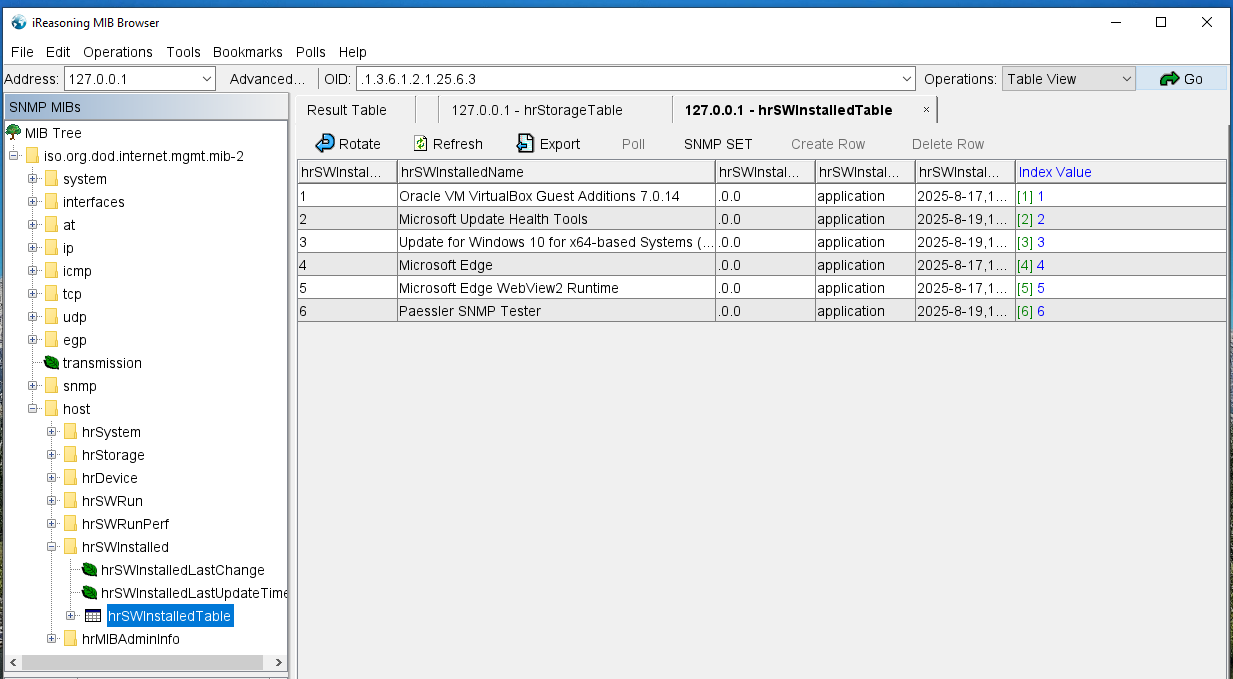Click the Rotate icon in toolbar
The image size is (1233, 679).
(325, 144)
